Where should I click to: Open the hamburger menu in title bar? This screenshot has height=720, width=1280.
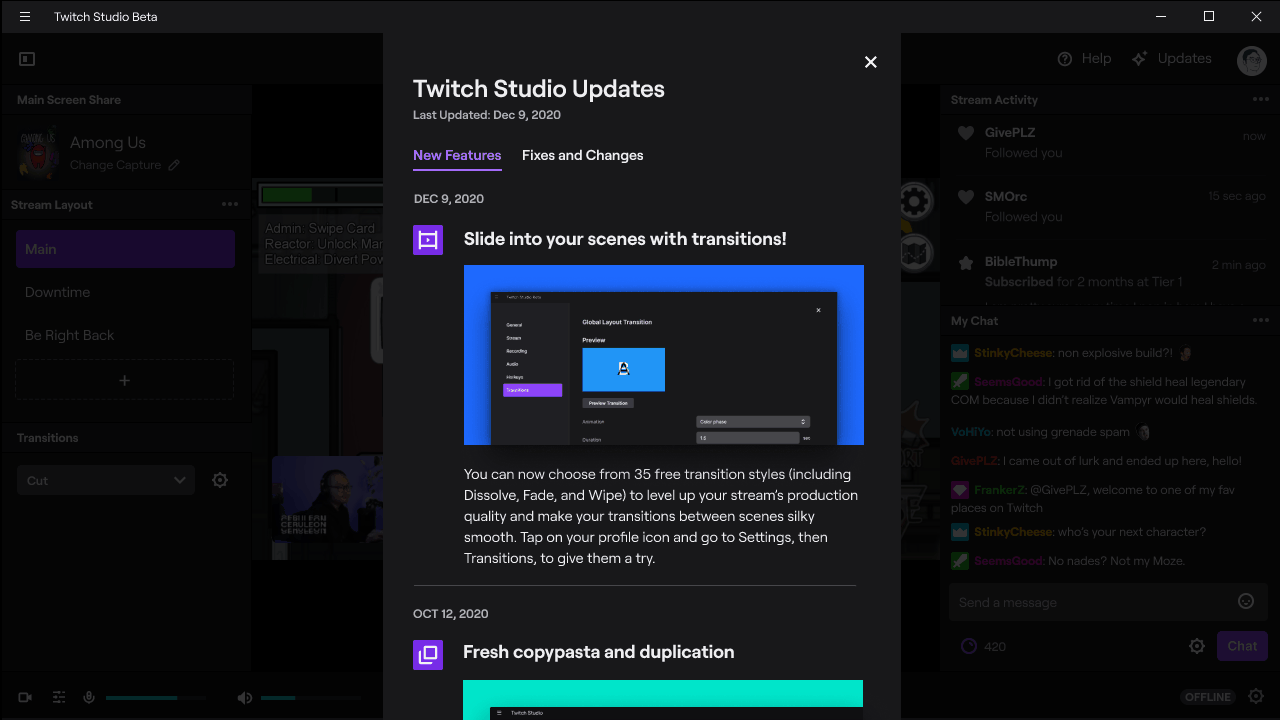[x=25, y=17]
